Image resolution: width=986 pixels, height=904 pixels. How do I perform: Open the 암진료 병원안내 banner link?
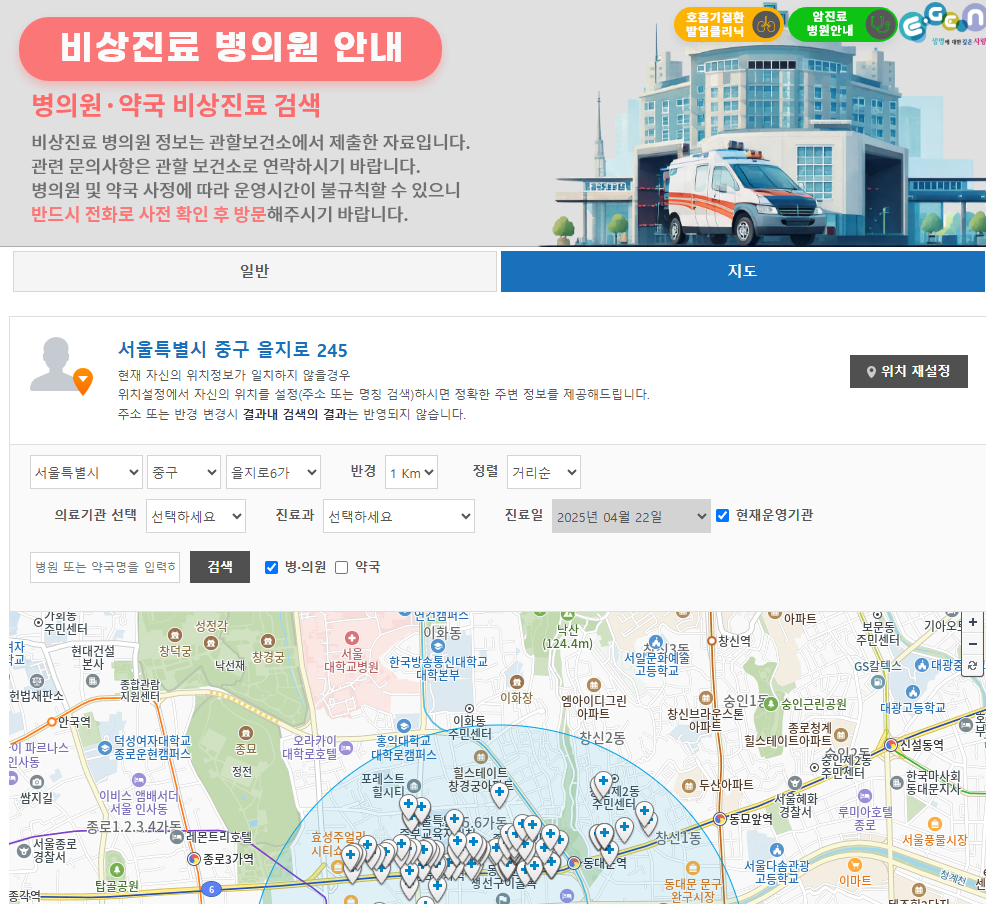coord(842,25)
